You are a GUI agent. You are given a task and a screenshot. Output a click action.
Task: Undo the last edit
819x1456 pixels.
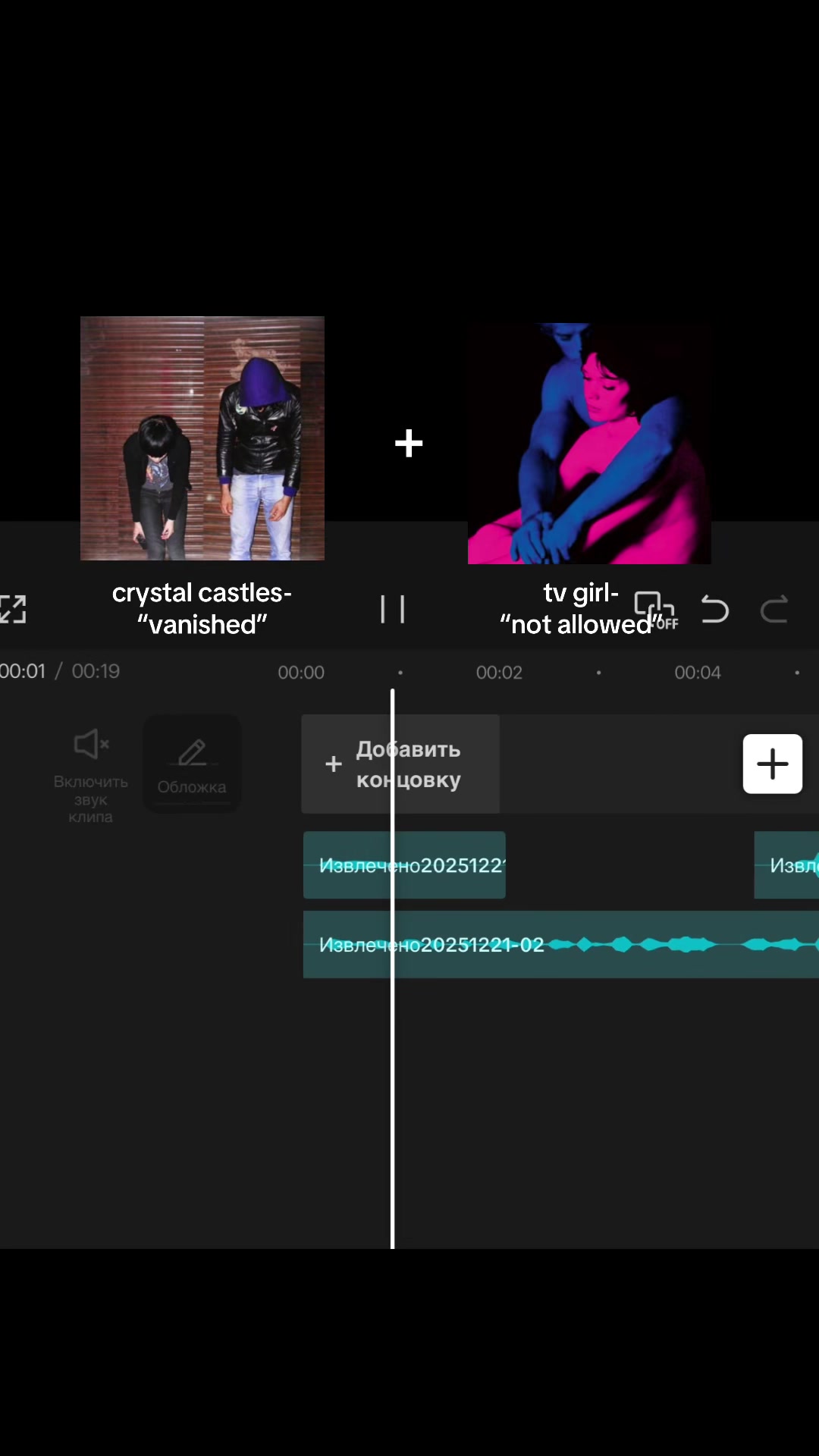(x=714, y=609)
